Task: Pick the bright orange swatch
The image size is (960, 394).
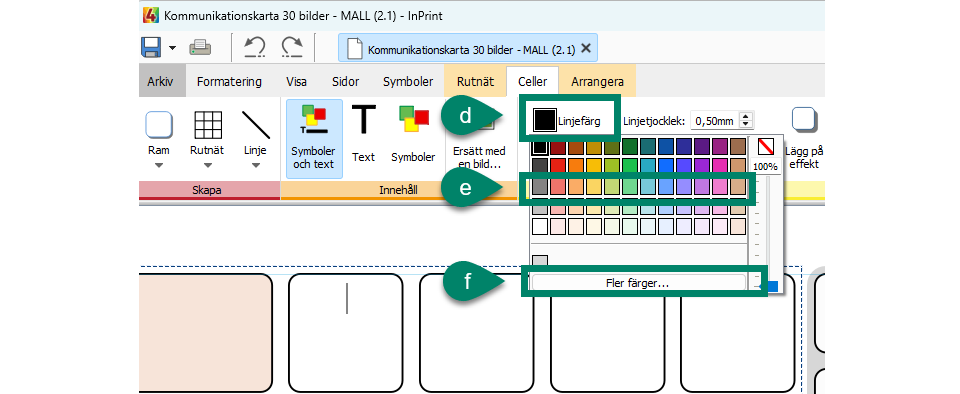Action: tap(575, 166)
